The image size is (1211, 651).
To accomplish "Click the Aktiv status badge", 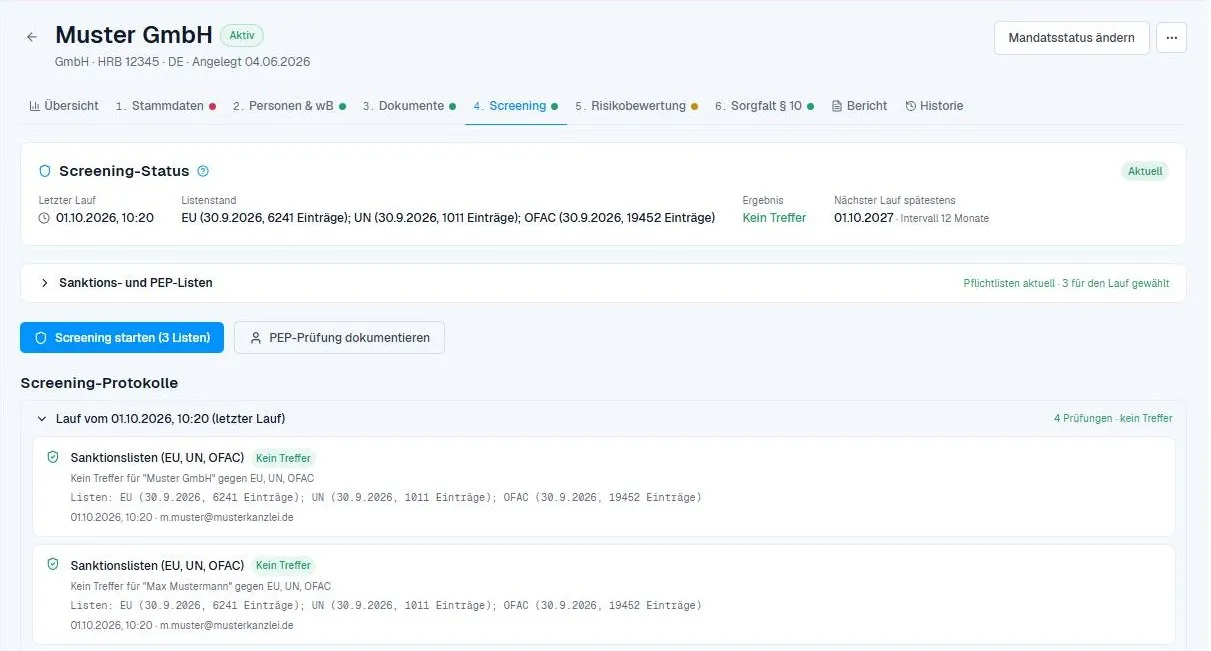I will point(242,35).
